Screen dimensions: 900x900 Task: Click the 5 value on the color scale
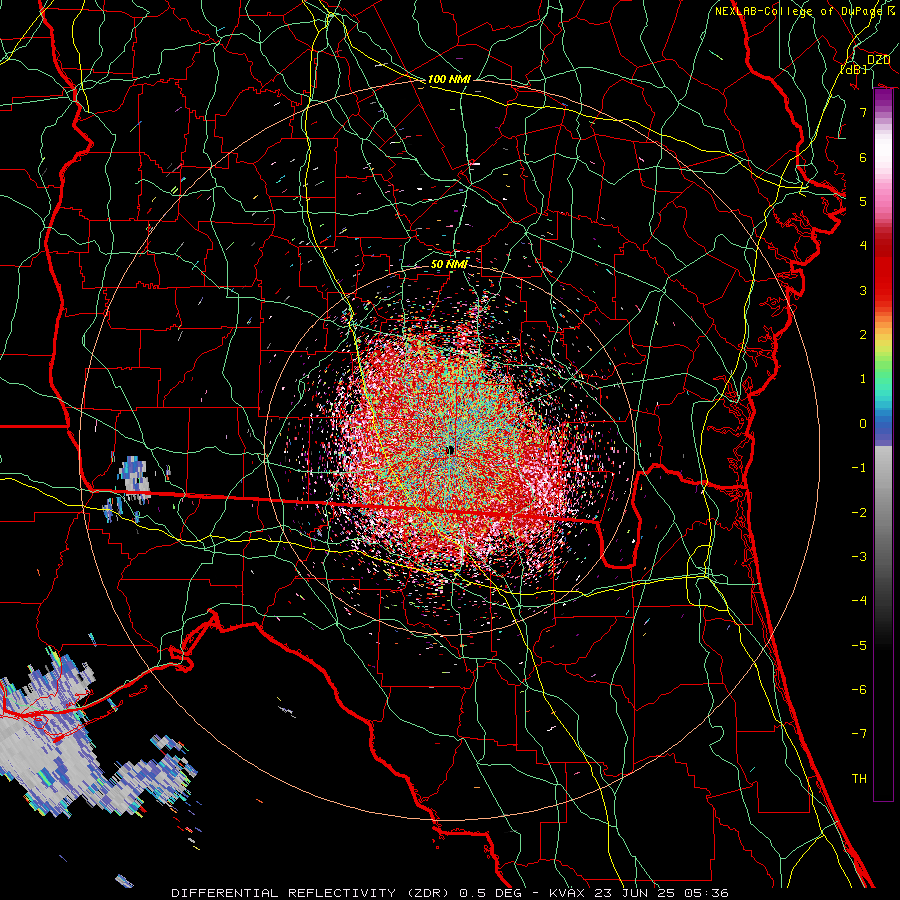click(863, 201)
